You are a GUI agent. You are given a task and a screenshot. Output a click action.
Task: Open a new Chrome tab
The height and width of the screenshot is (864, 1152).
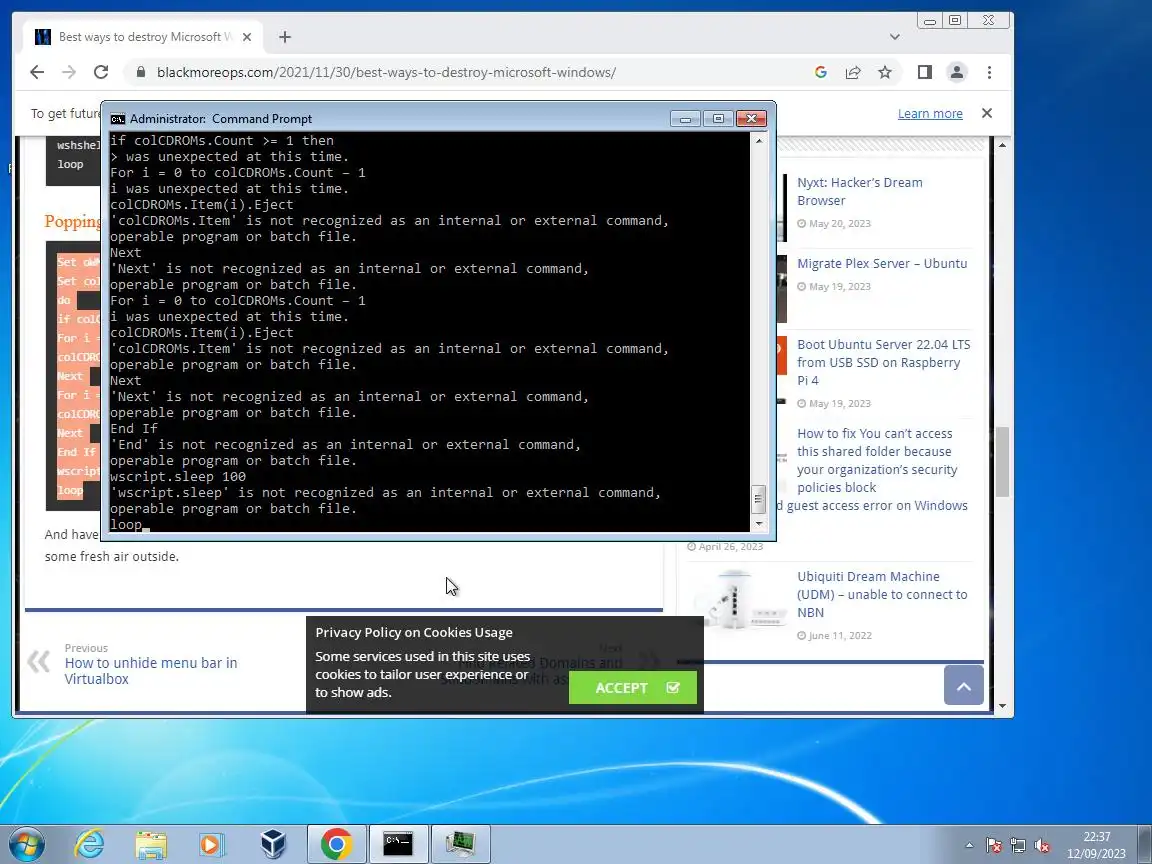[285, 37]
